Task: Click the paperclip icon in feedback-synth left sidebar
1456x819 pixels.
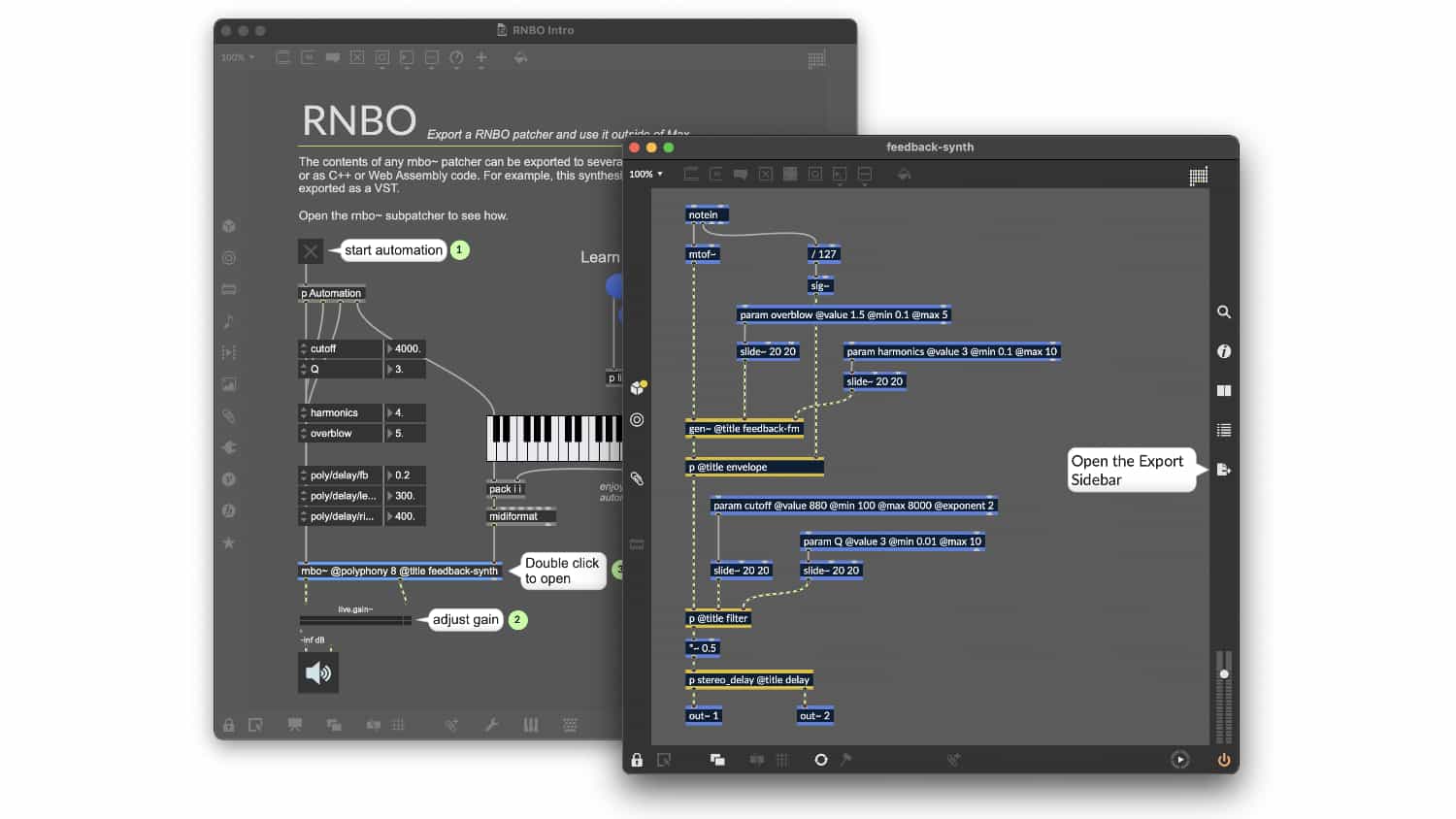Action: click(637, 478)
